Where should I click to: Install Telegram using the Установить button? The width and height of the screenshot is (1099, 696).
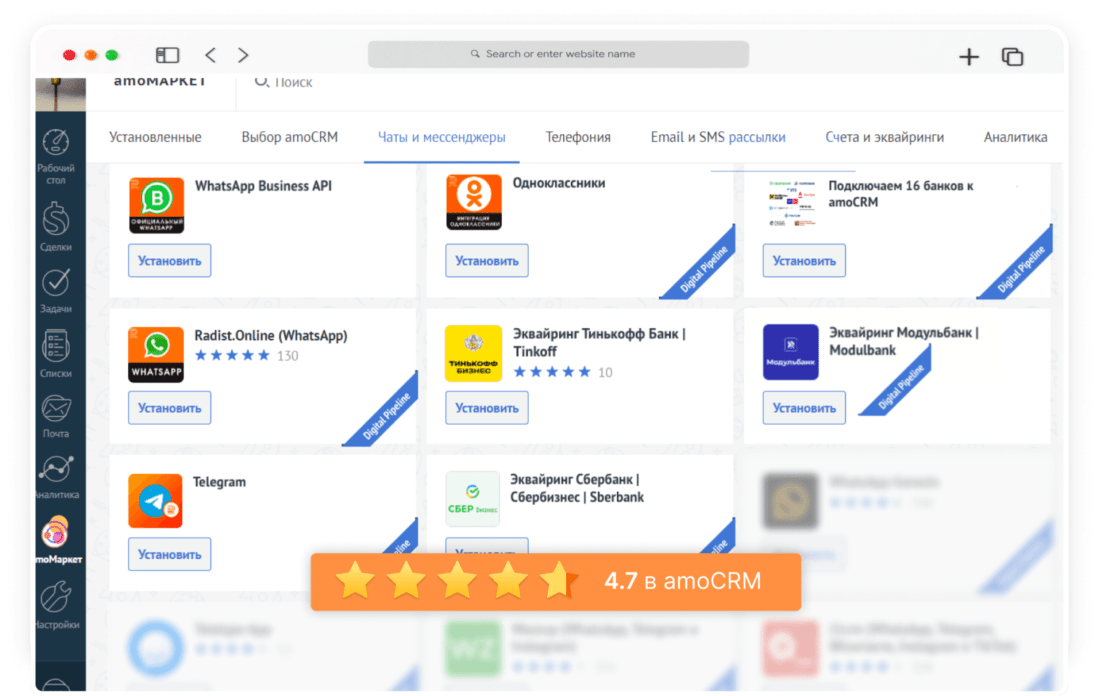point(170,554)
